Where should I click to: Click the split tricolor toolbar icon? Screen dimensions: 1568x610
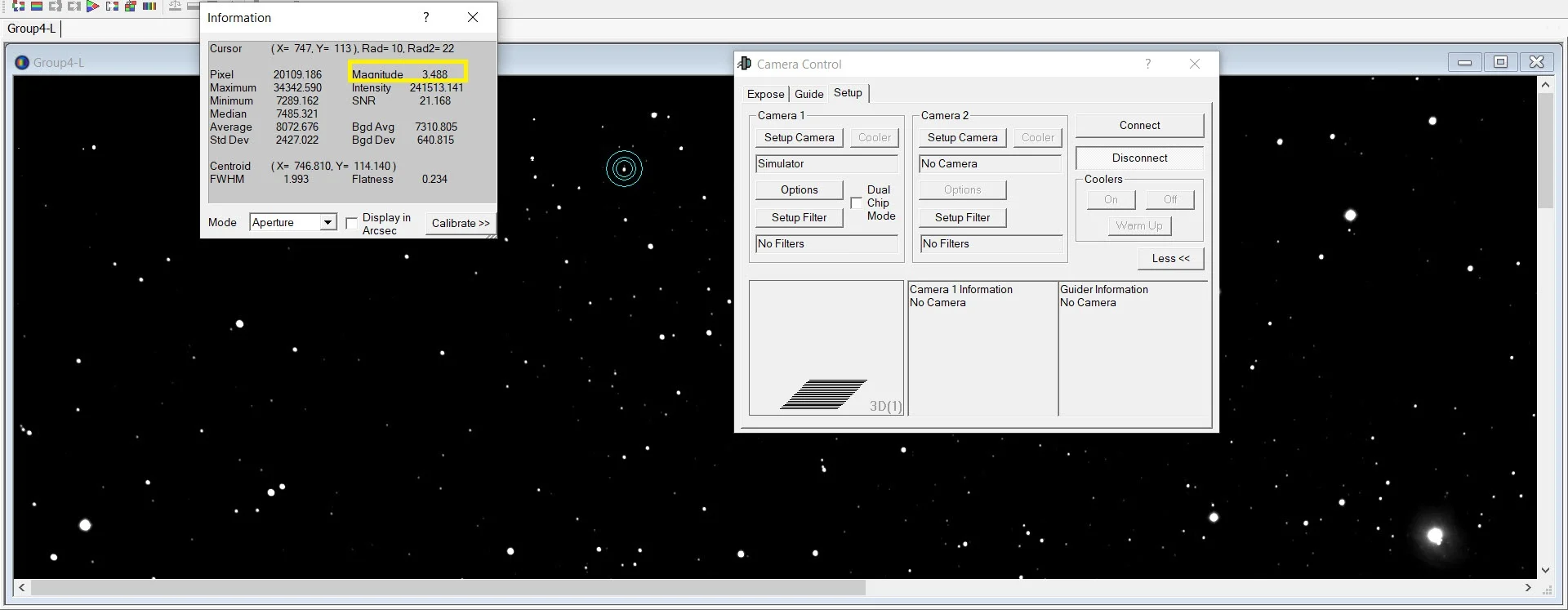coord(112,6)
